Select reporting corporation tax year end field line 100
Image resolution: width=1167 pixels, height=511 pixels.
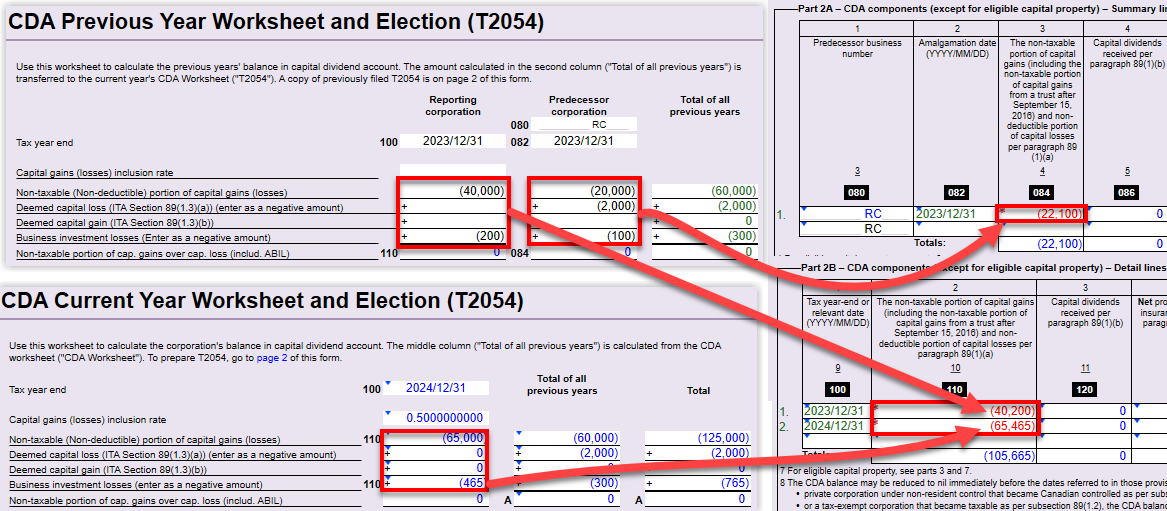[453, 141]
